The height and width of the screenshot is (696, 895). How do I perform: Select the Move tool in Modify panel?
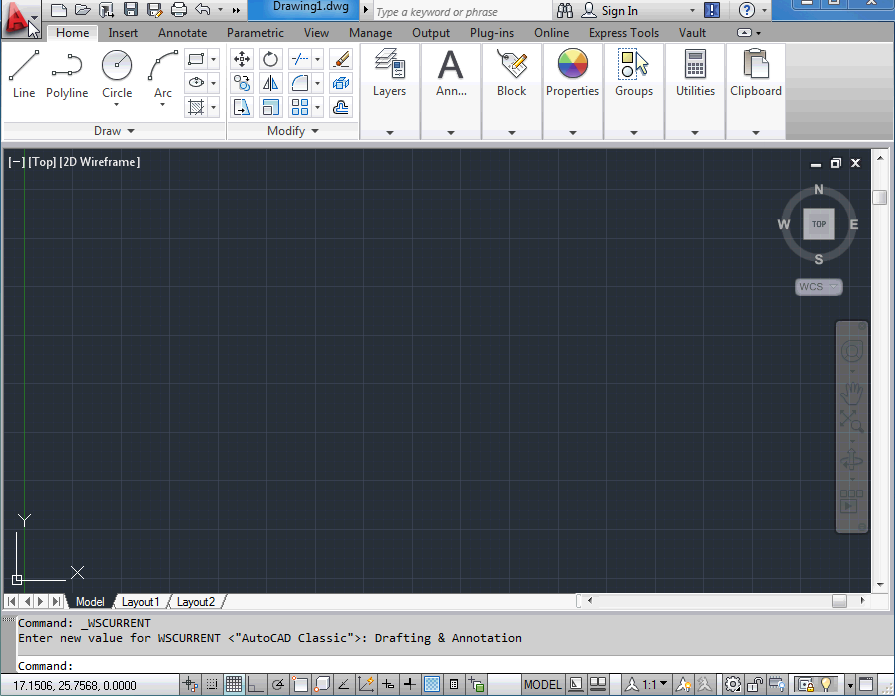click(x=241, y=59)
